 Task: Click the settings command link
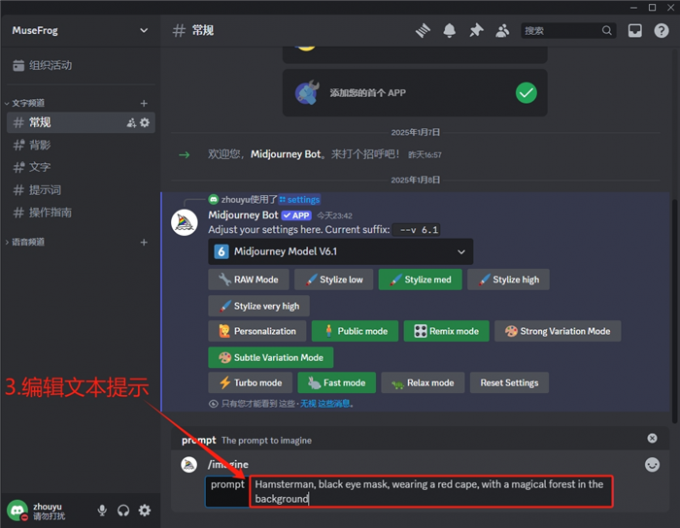coord(299,199)
